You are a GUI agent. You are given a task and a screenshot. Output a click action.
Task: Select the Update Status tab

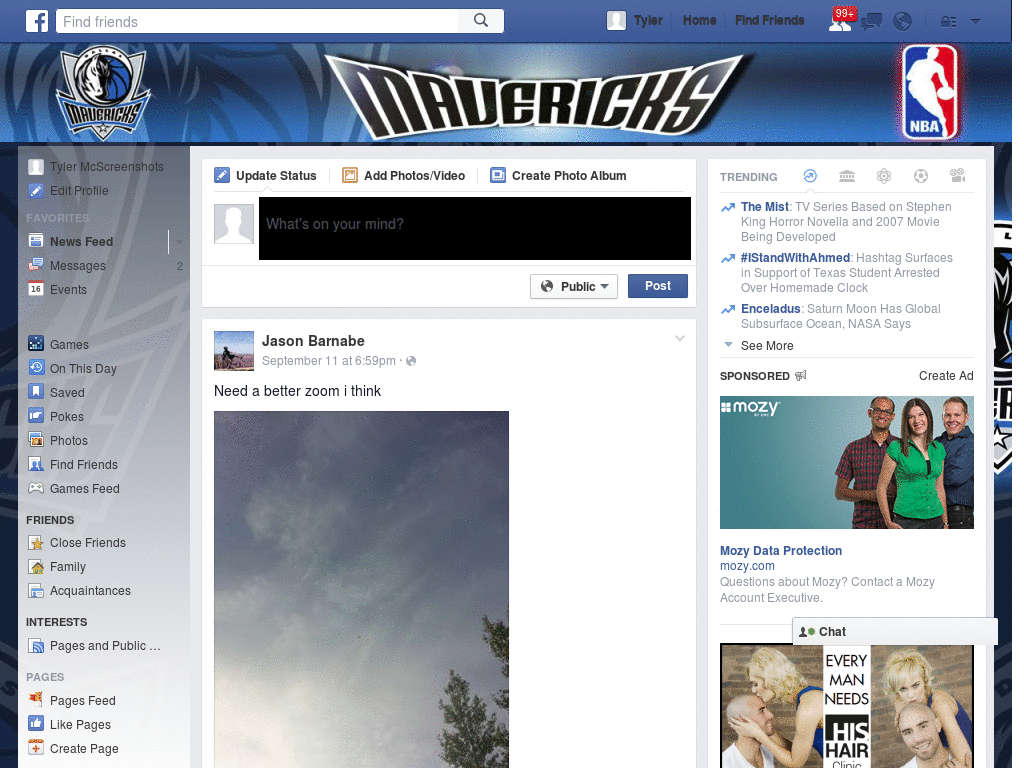pyautogui.click(x=266, y=176)
